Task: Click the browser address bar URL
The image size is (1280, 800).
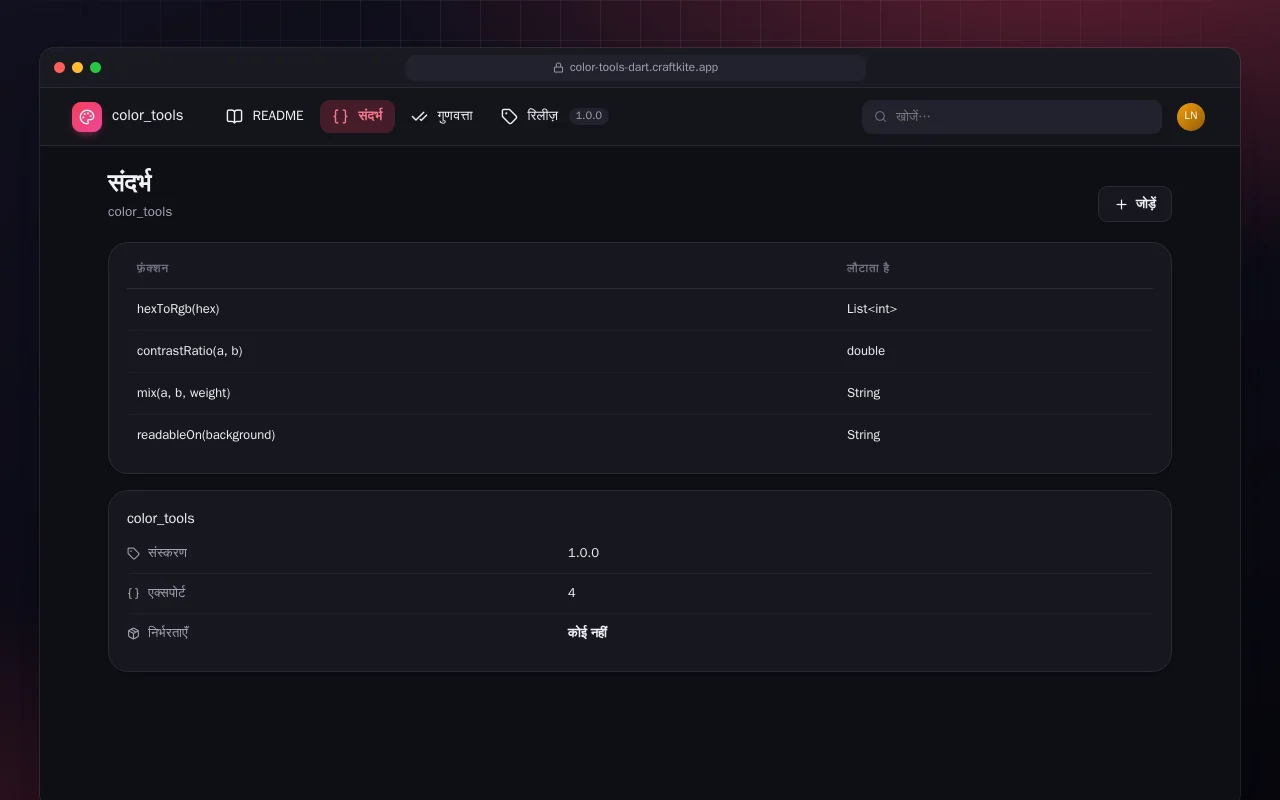Action: tap(636, 68)
